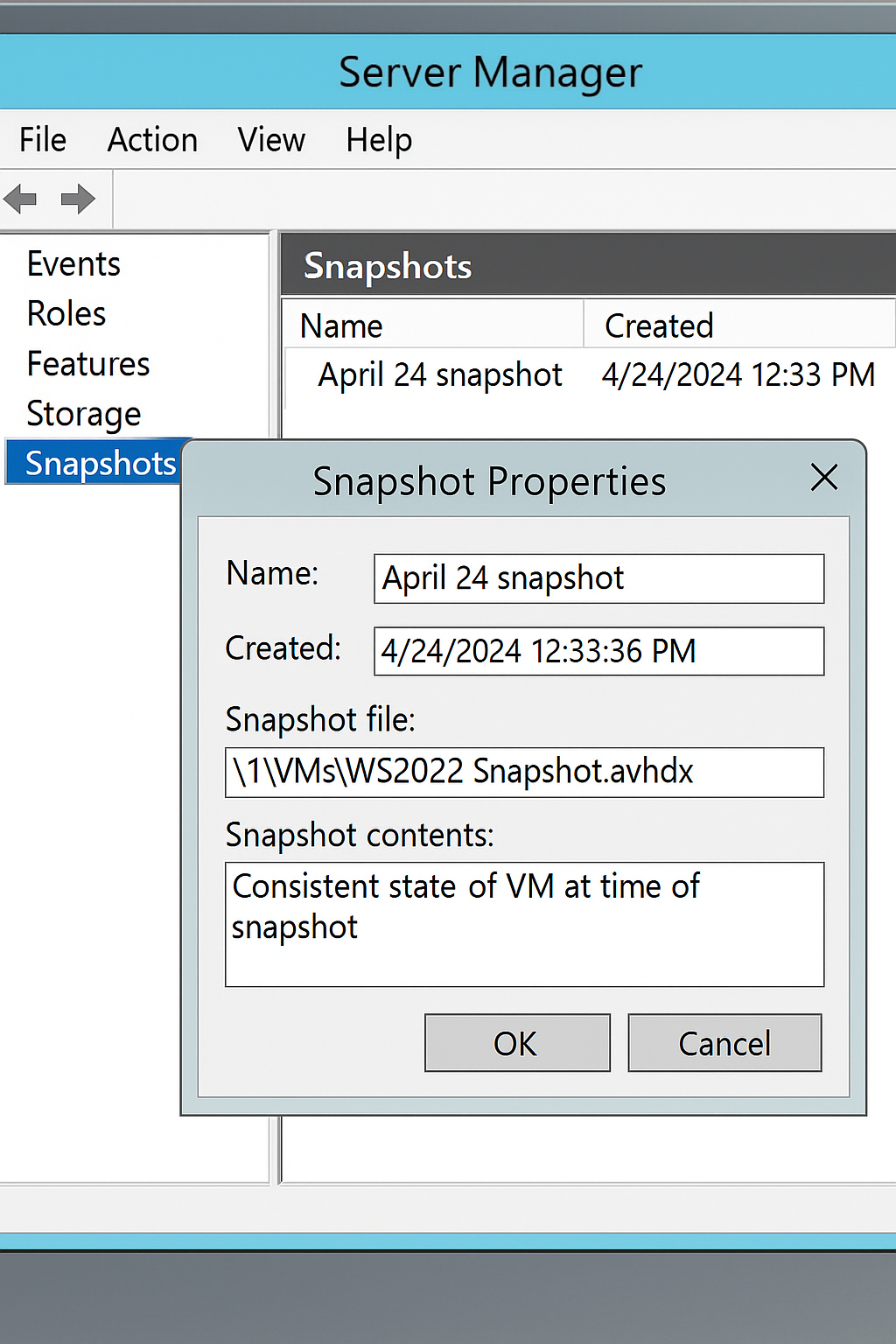Screen dimensions: 896x1344
Task: Click Cancel in Snapshot Properties
Action: pyautogui.click(x=724, y=1043)
